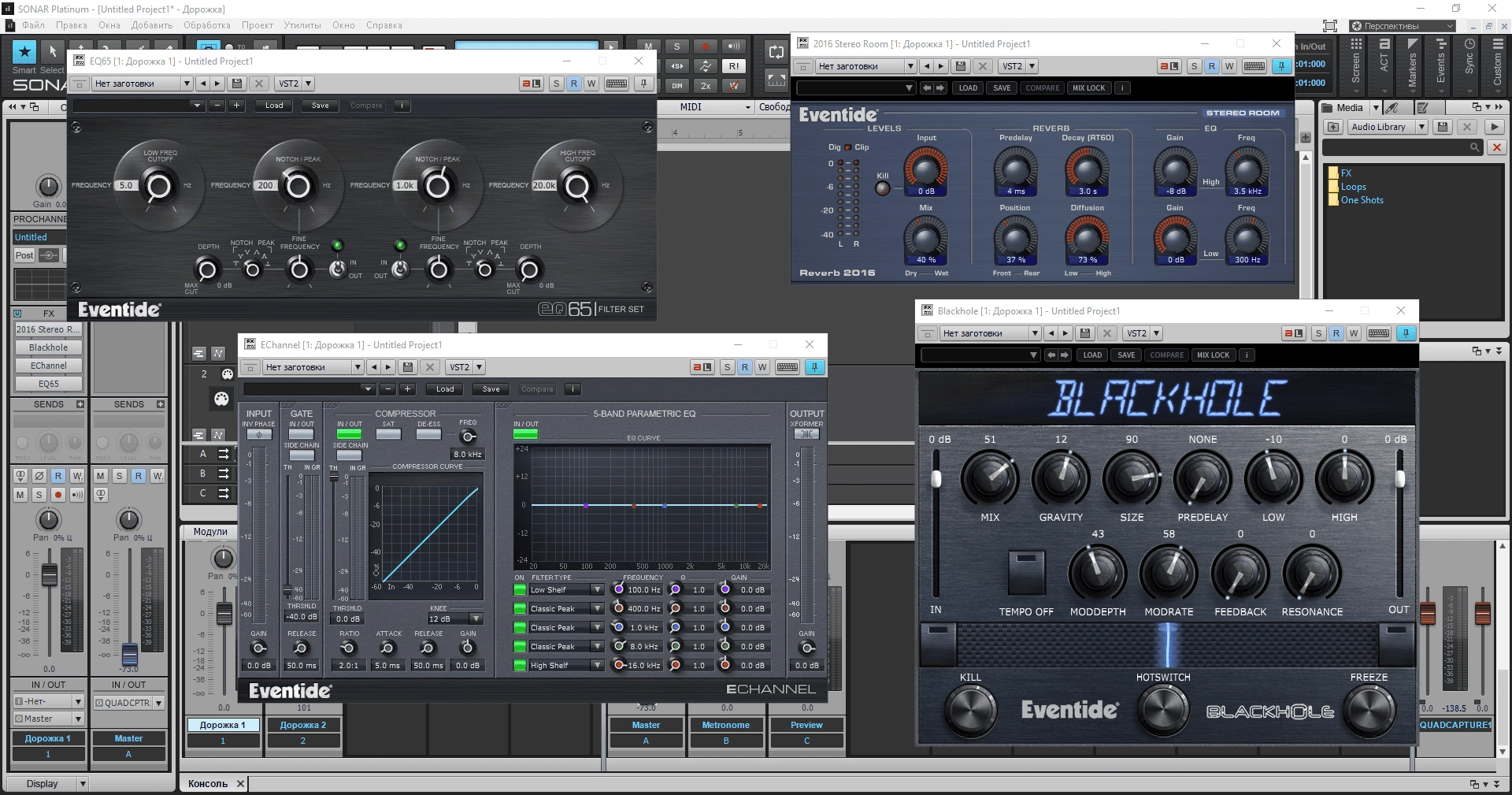Click the plus button in EQ65 preset bar
The width and height of the screenshot is (1512, 795).
[236, 106]
